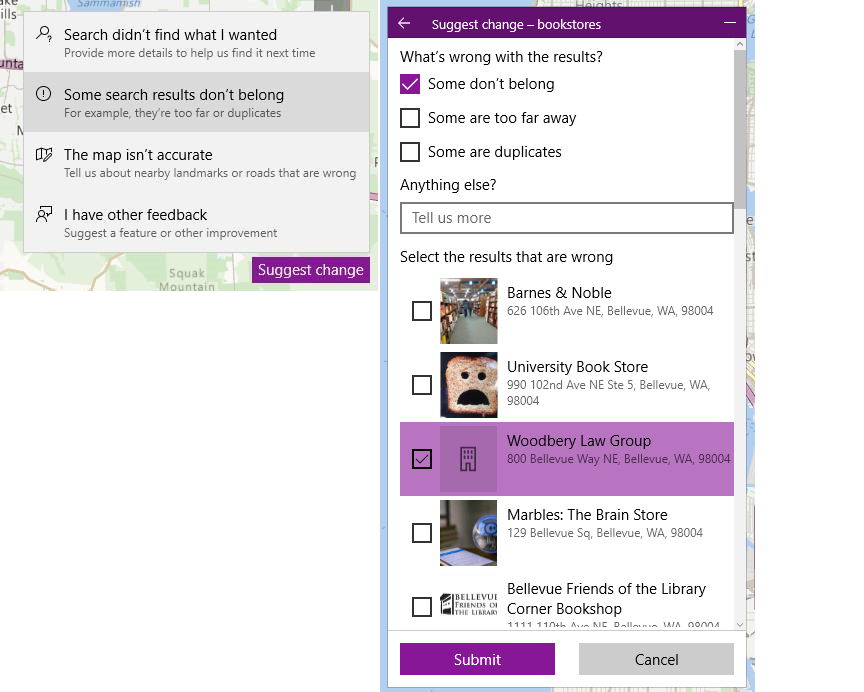Submit the suggested change
864x692 pixels.
tap(477, 659)
